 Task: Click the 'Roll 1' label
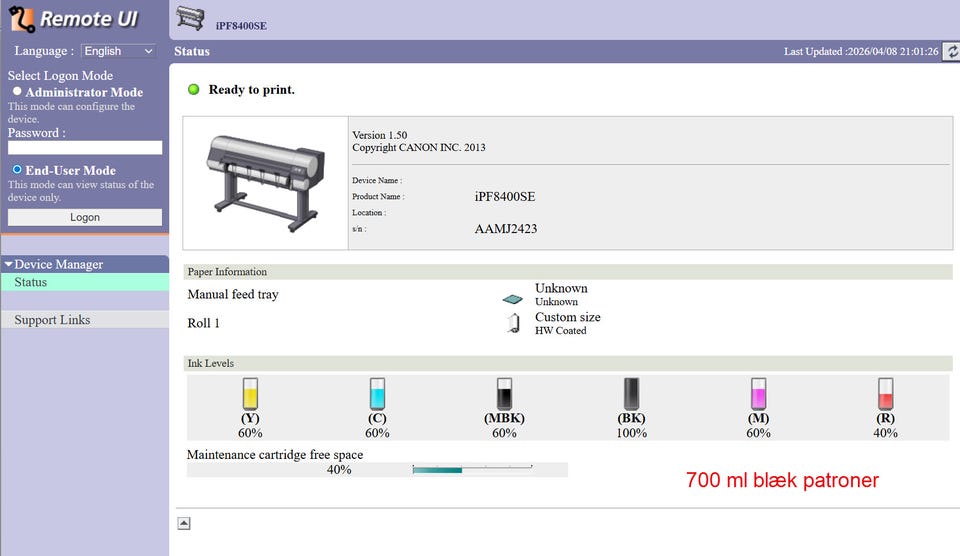pyautogui.click(x=203, y=323)
